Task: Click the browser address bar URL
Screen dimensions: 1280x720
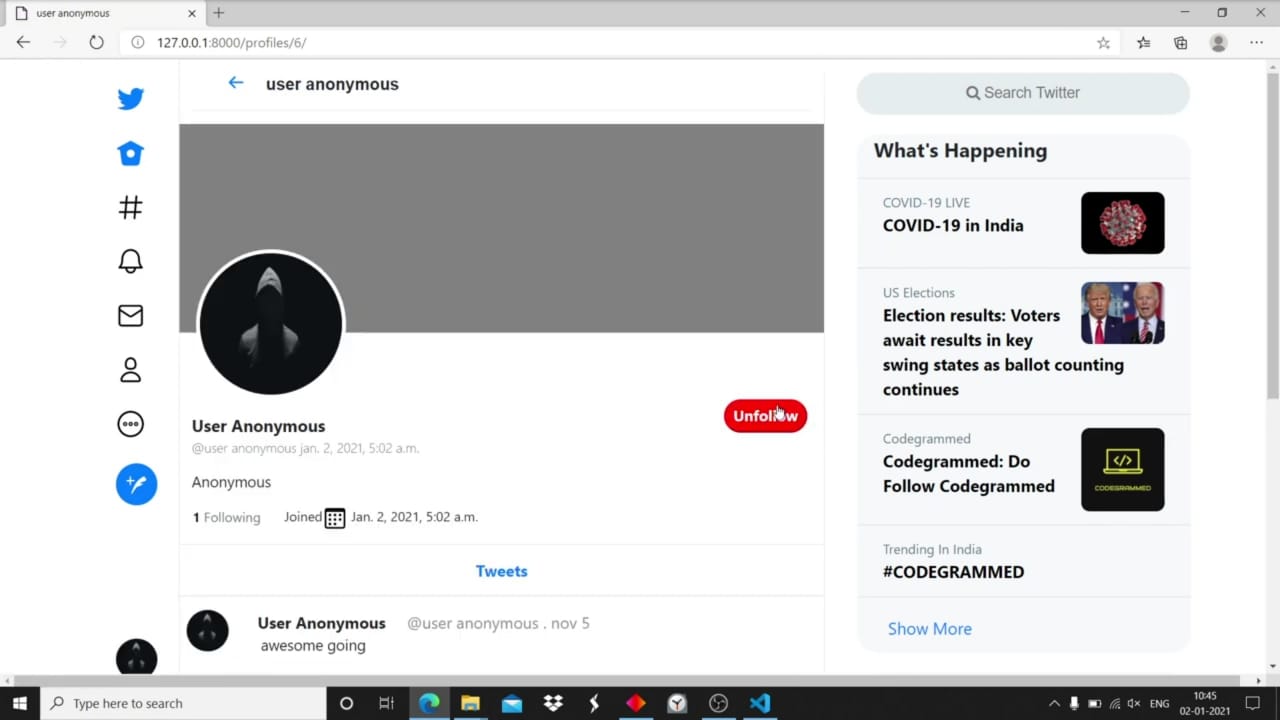Action: click(231, 43)
